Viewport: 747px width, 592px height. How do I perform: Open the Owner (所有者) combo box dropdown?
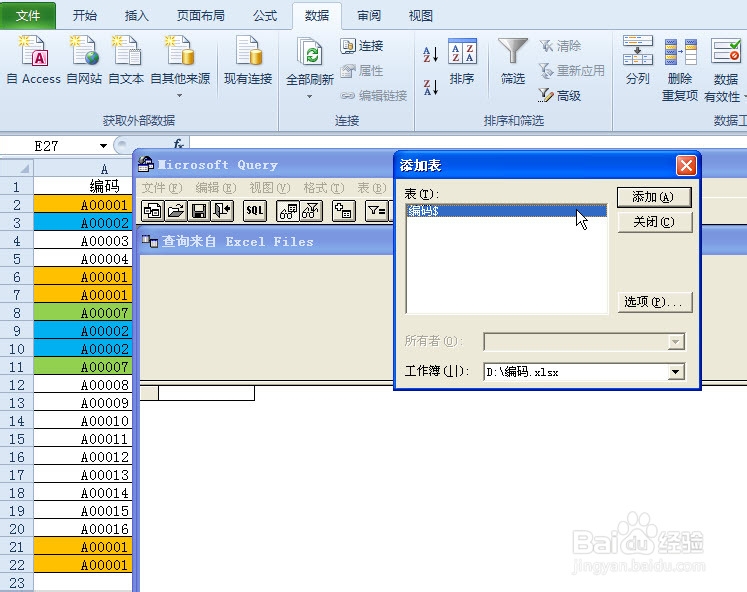(x=676, y=341)
